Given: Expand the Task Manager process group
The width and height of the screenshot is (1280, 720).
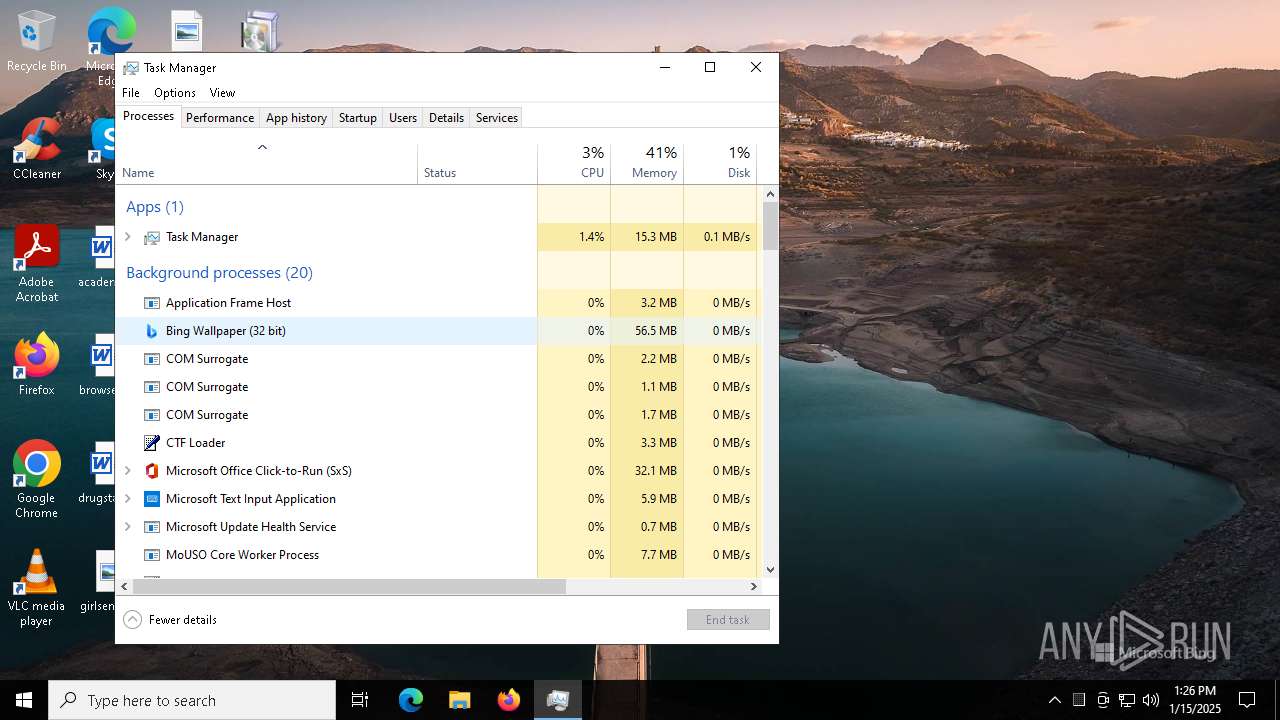Looking at the screenshot, I should [127, 237].
